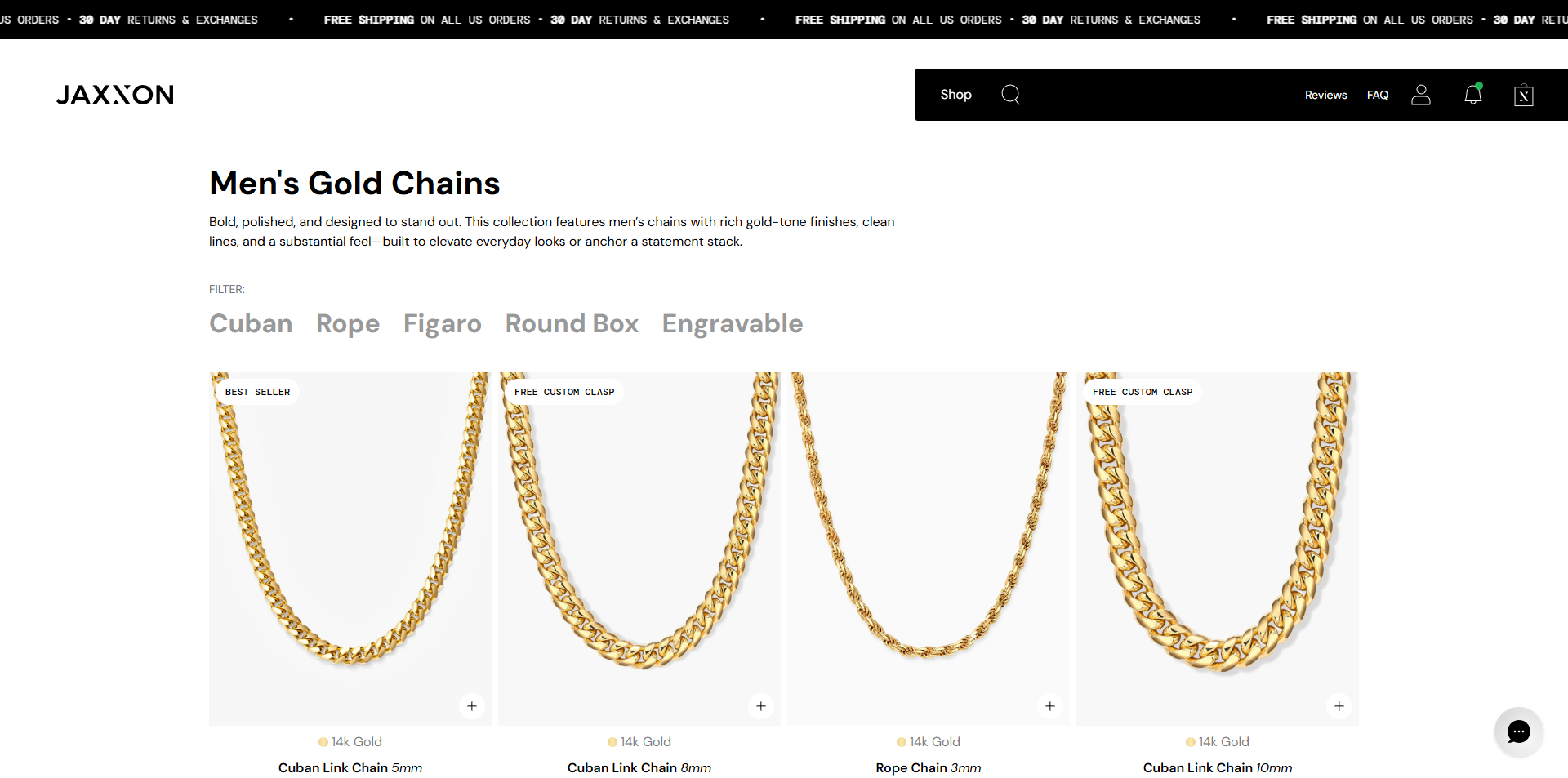Filter chains by Cuban
The height and width of the screenshot is (778, 1568).
pyautogui.click(x=251, y=324)
